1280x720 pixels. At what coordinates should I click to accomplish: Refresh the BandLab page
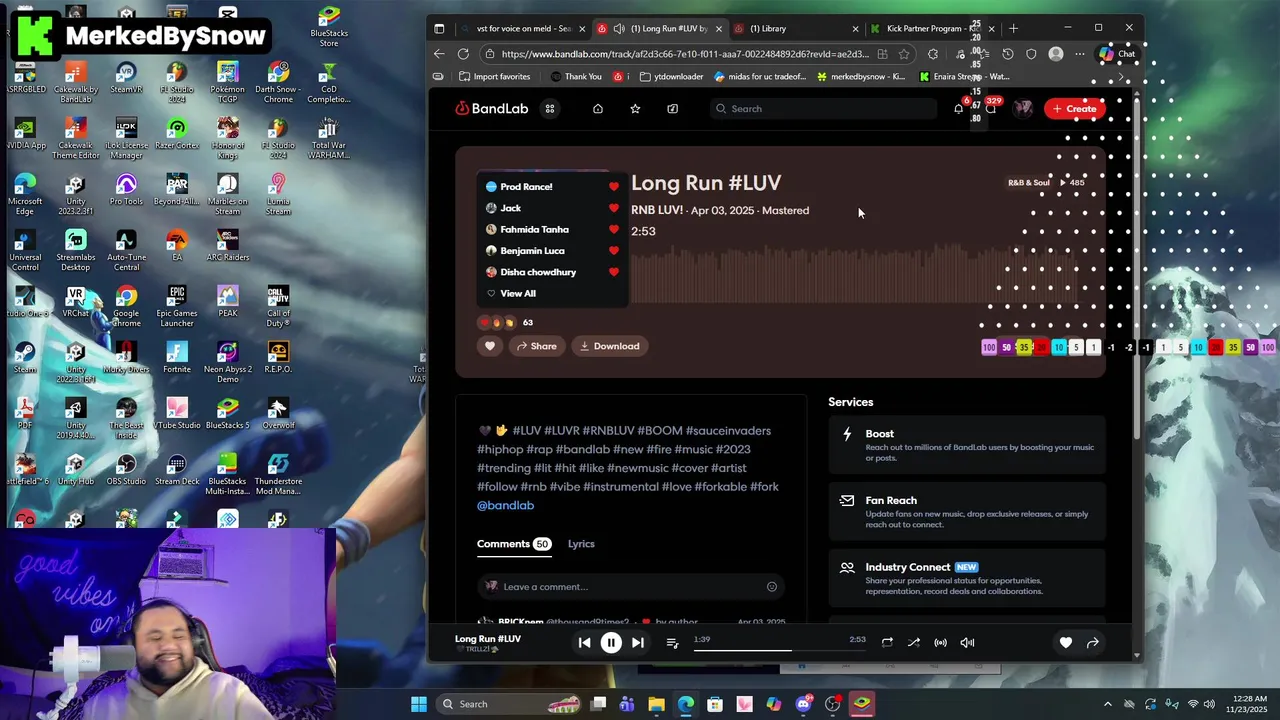[463, 54]
